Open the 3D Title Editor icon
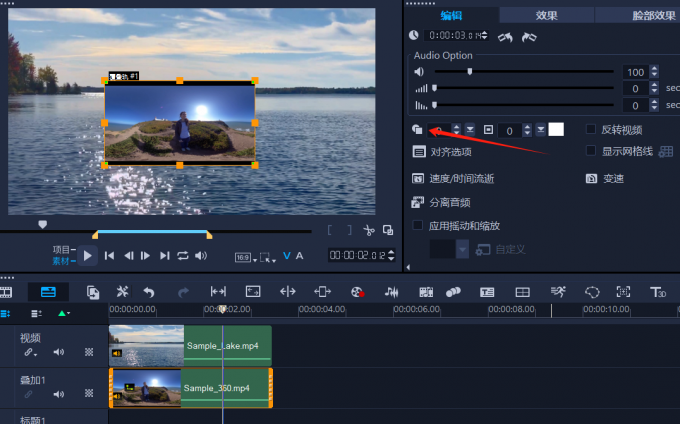680x424 pixels. (x=657, y=292)
